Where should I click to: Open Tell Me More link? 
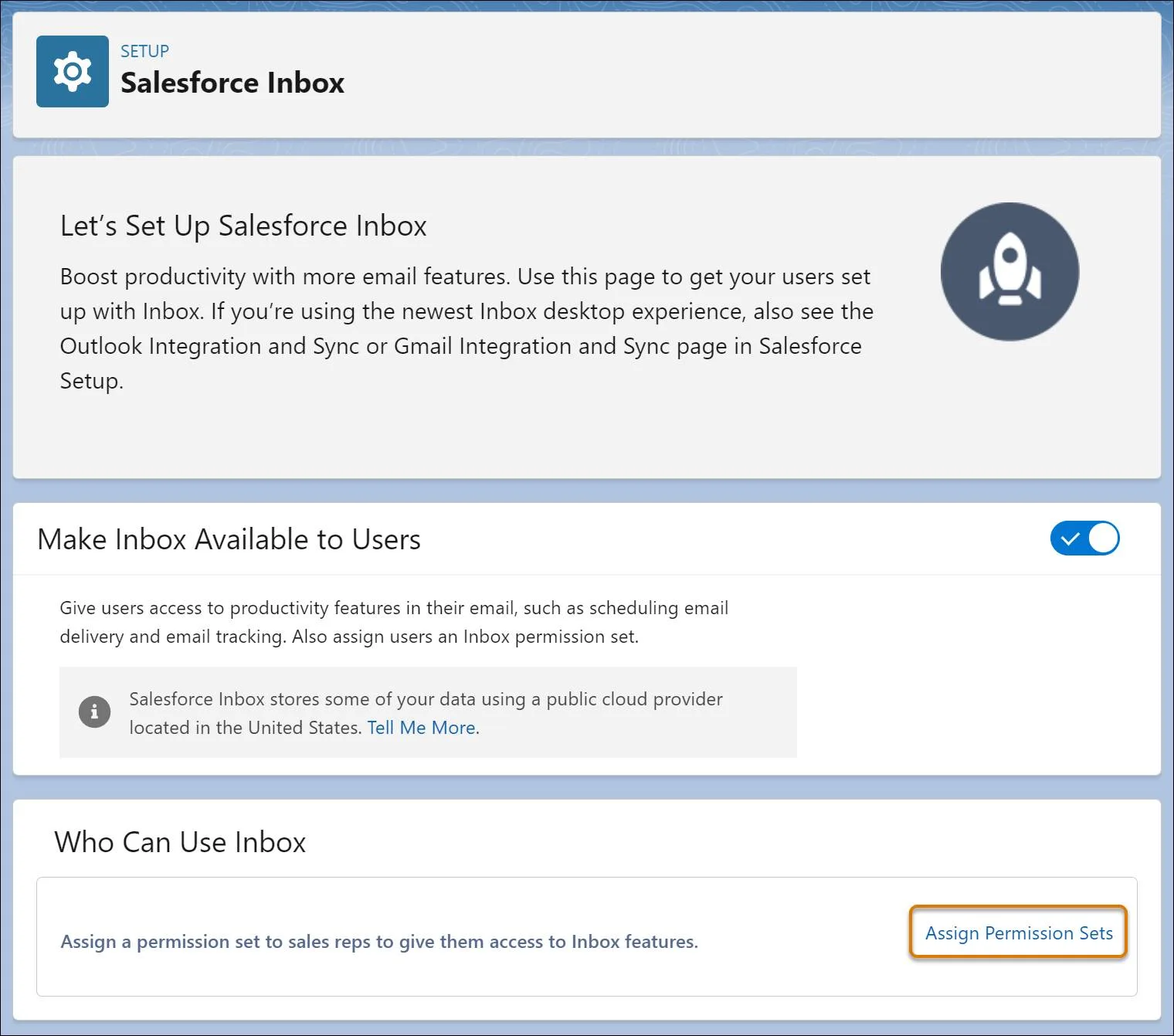click(x=421, y=727)
